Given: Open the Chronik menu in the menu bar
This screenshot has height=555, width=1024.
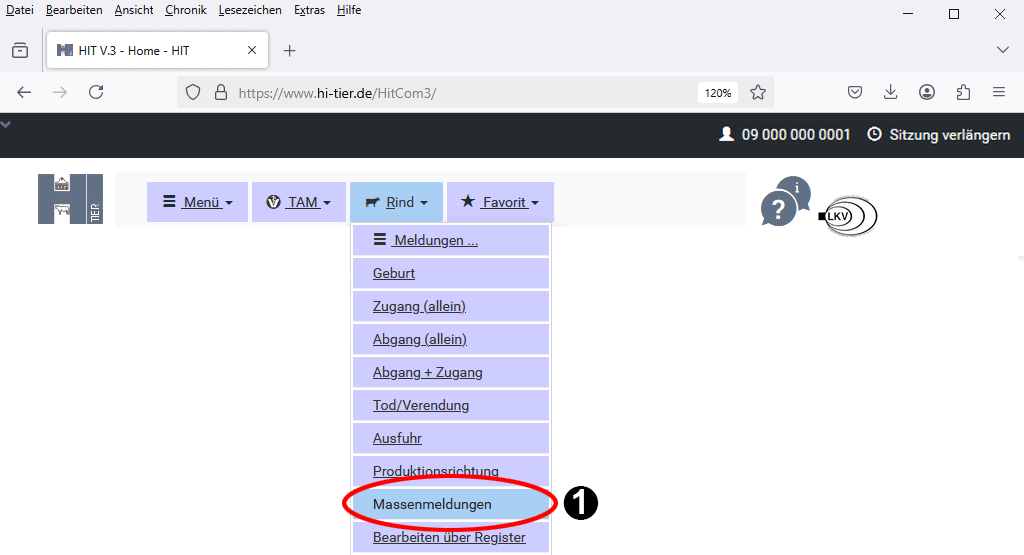Looking at the screenshot, I should pyautogui.click(x=185, y=10).
